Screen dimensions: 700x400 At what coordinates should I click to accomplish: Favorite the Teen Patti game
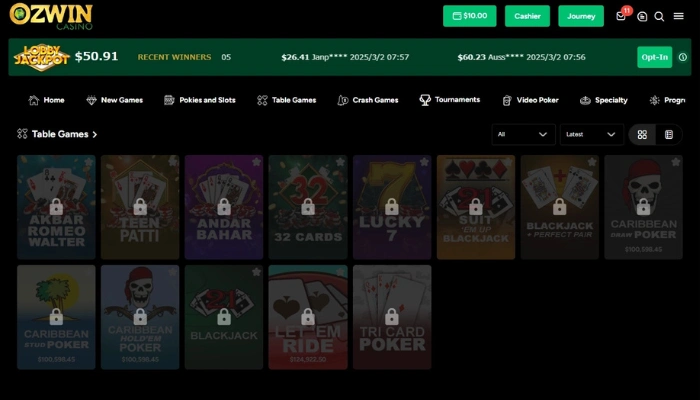172,162
